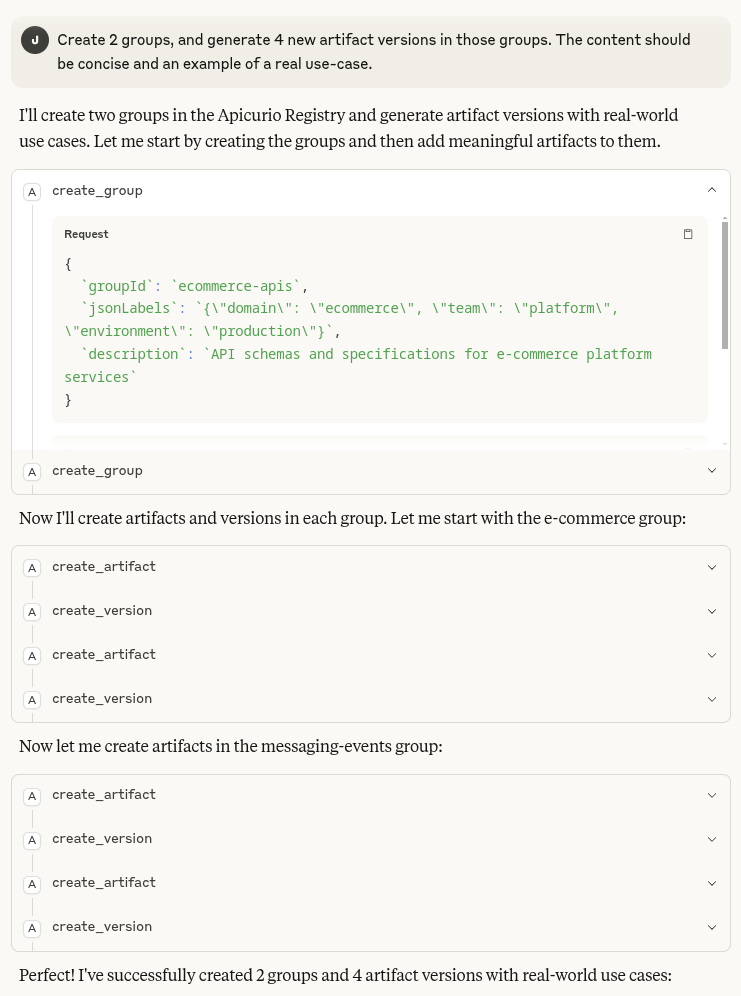741x996 pixels.
Task: Click the 'jsonLabels' key in the request
Action: [129, 308]
